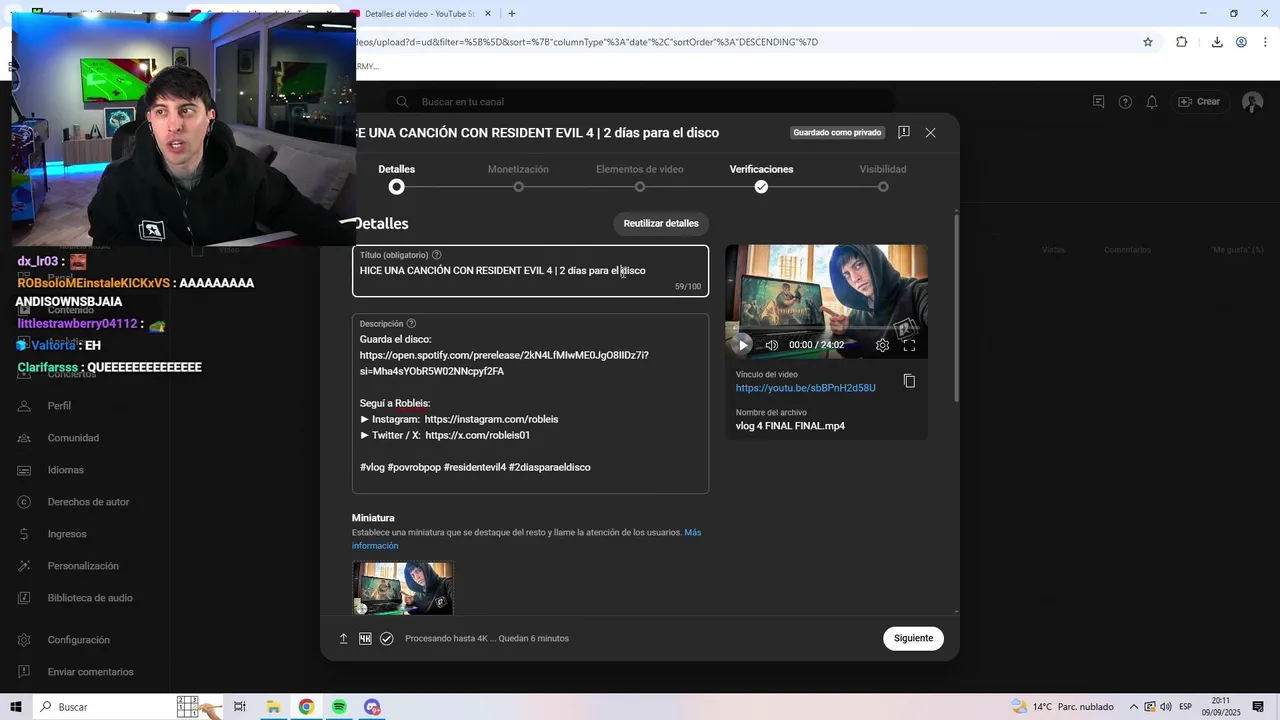Click 'Guardado como privado' badge
1280x720 pixels.
click(x=837, y=132)
